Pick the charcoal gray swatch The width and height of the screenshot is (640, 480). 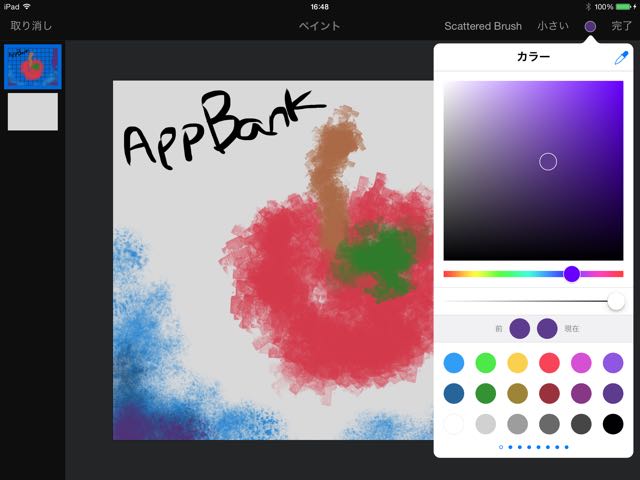tap(581, 424)
